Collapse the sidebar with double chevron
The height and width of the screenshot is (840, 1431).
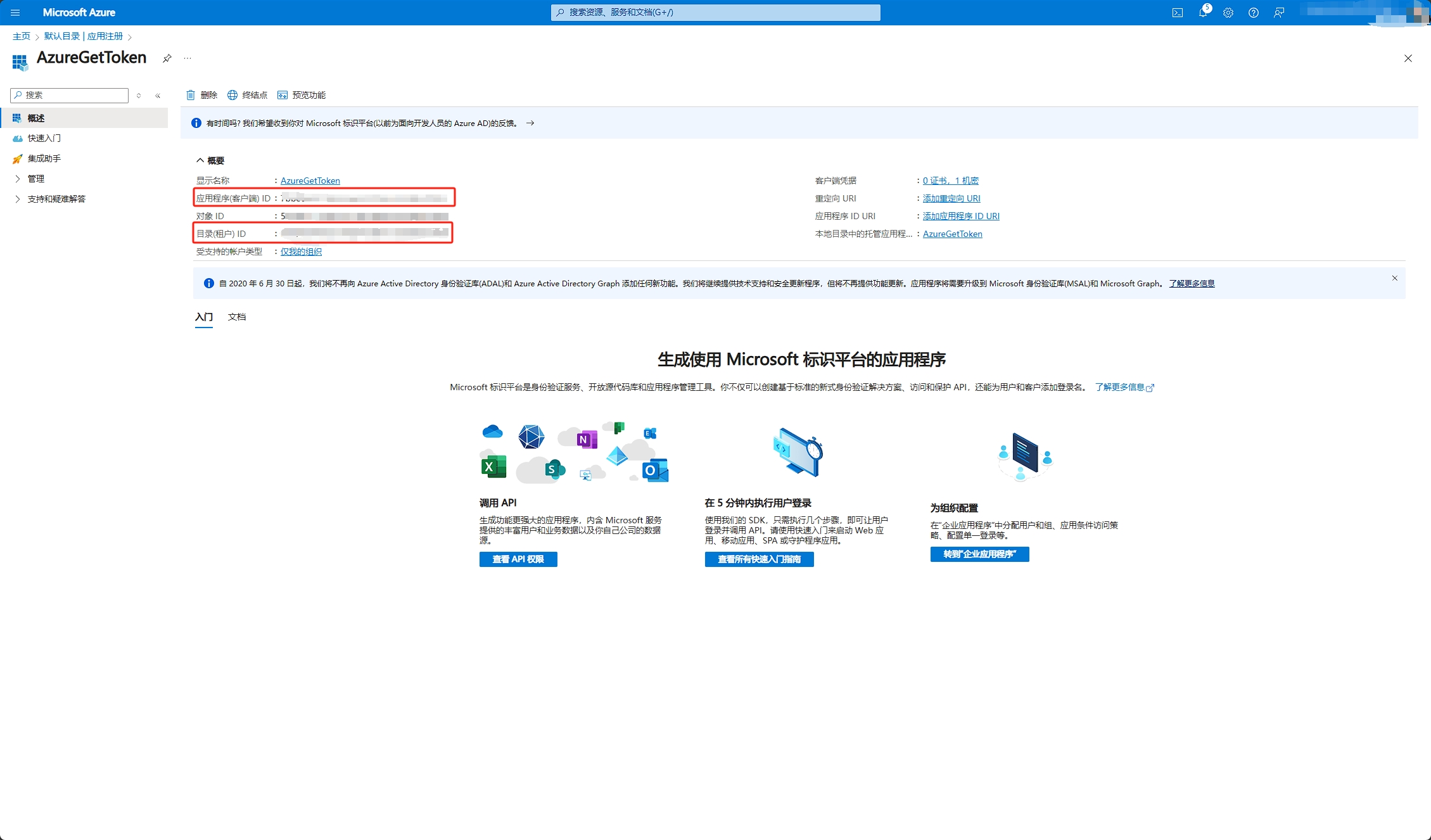pos(158,96)
